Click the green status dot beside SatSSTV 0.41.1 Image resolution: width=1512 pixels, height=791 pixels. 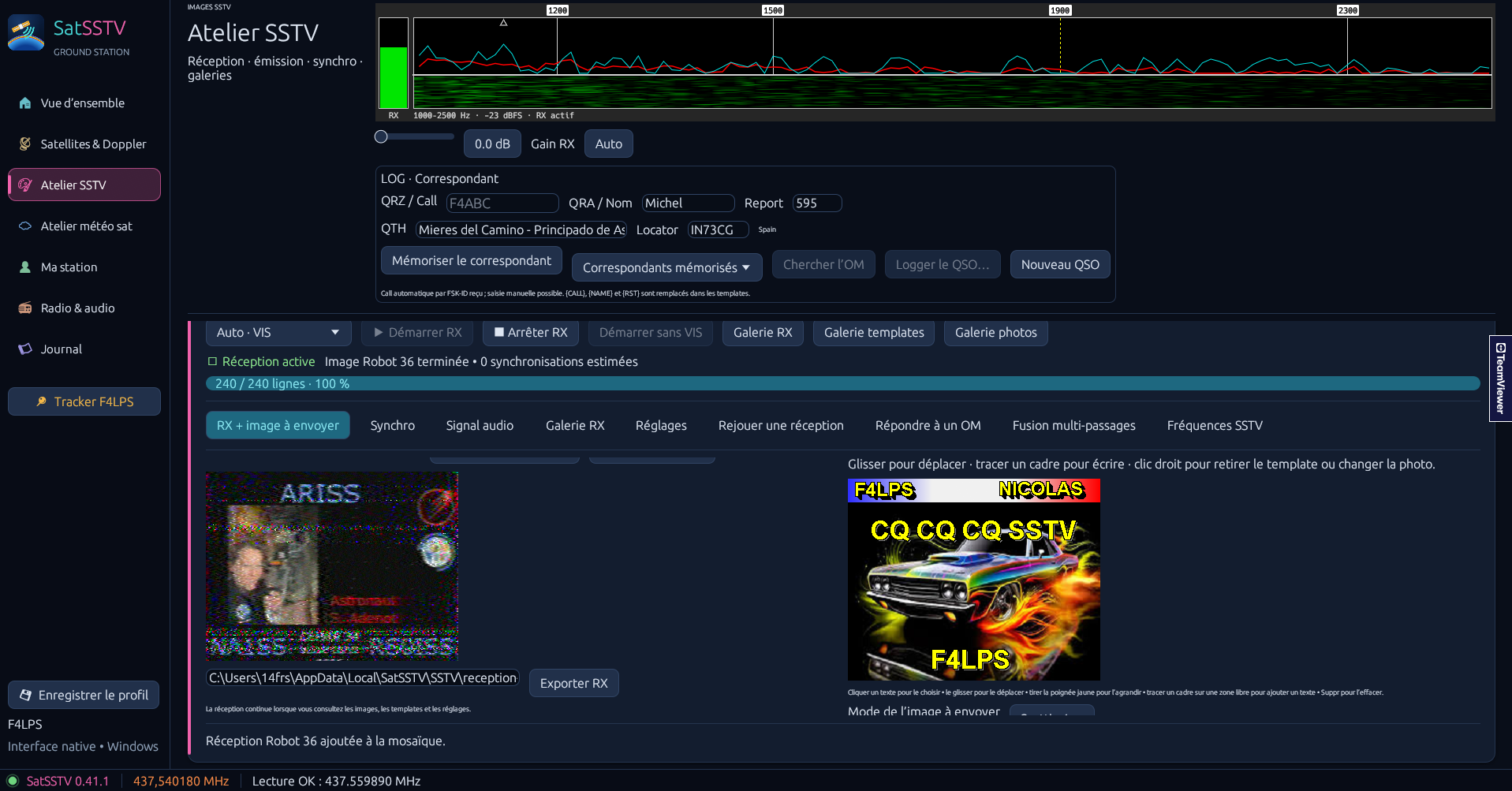(13, 781)
